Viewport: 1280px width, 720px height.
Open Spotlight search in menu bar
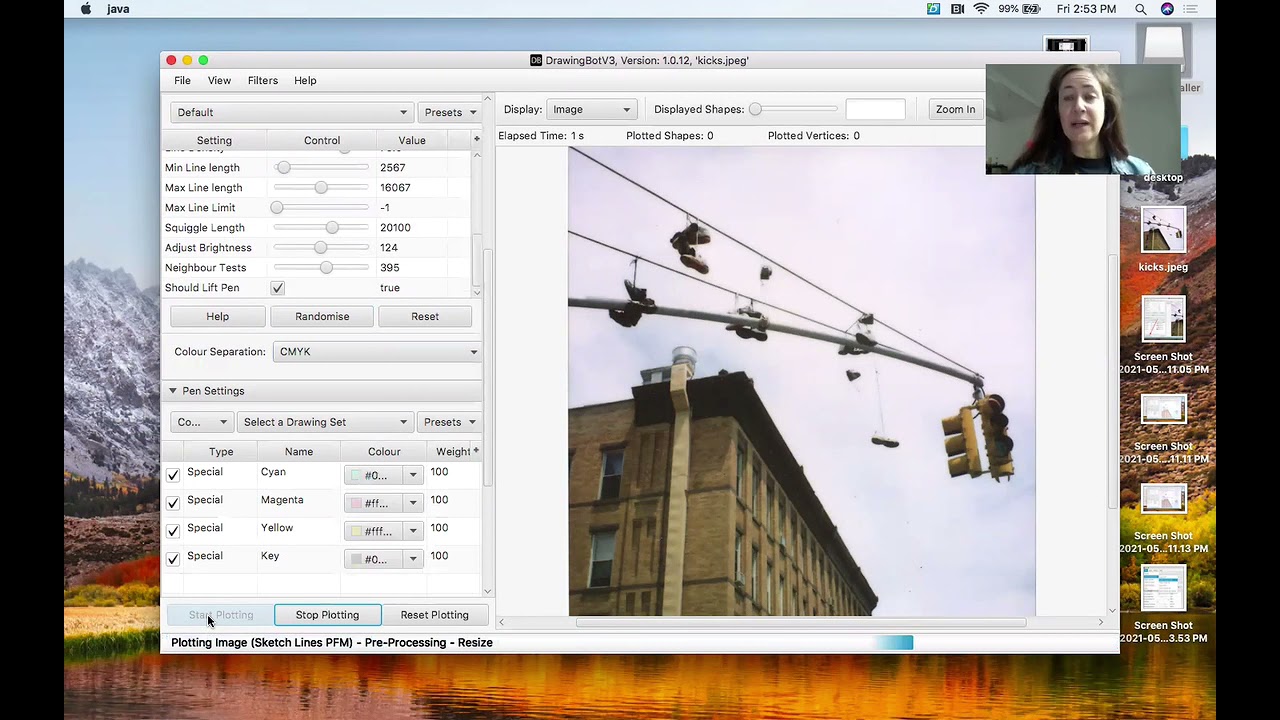(1140, 9)
